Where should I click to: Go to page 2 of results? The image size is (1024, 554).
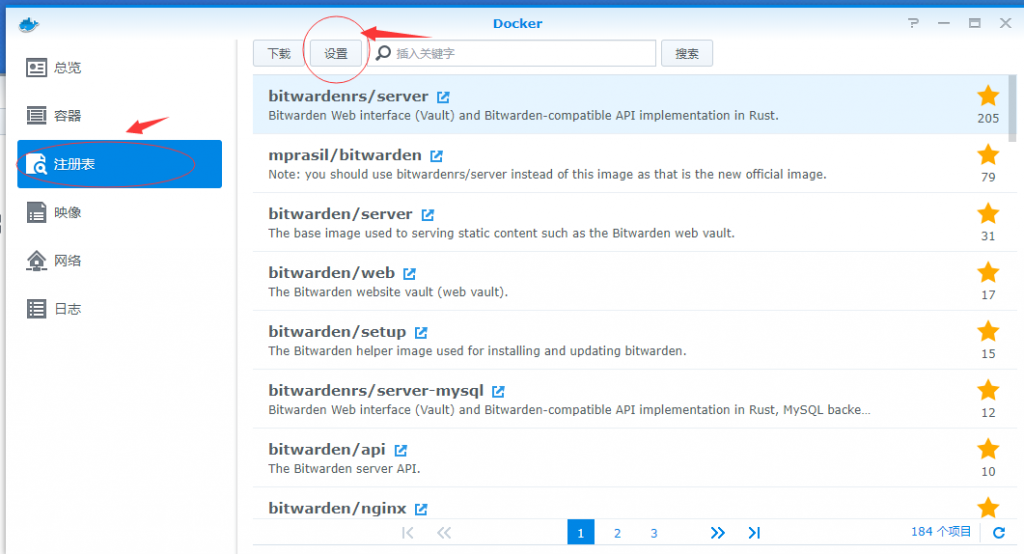pyautogui.click(x=617, y=533)
